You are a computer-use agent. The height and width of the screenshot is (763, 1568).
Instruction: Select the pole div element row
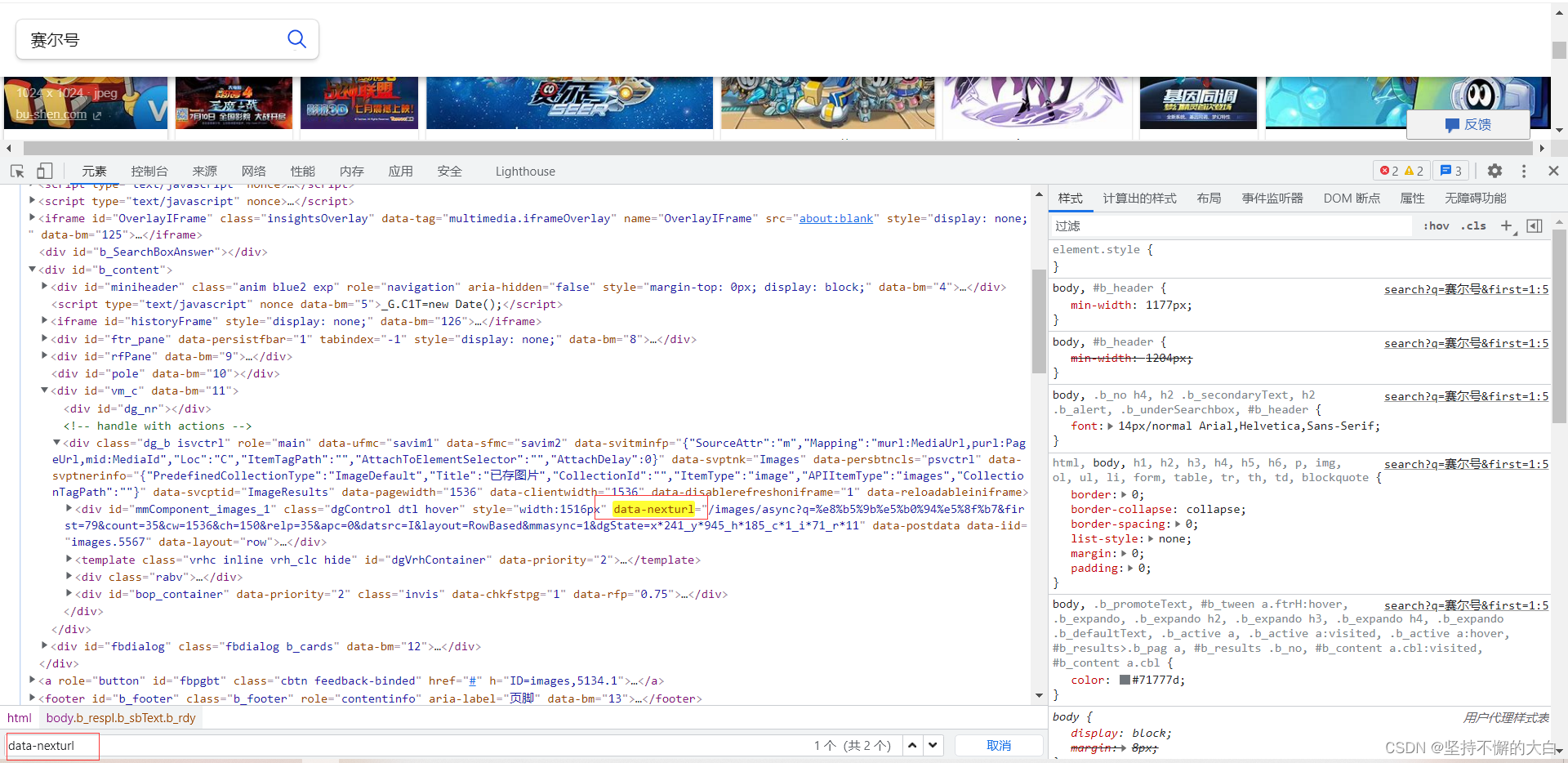(166, 373)
